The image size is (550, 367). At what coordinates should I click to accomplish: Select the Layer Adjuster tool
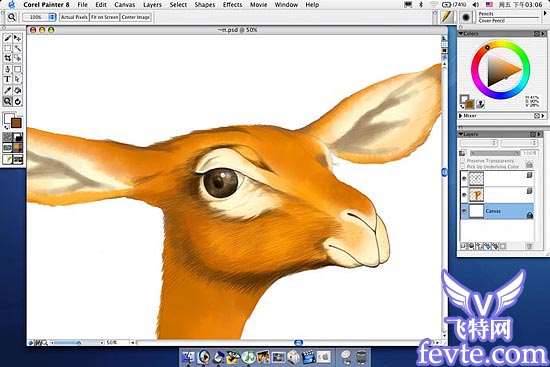click(x=18, y=38)
